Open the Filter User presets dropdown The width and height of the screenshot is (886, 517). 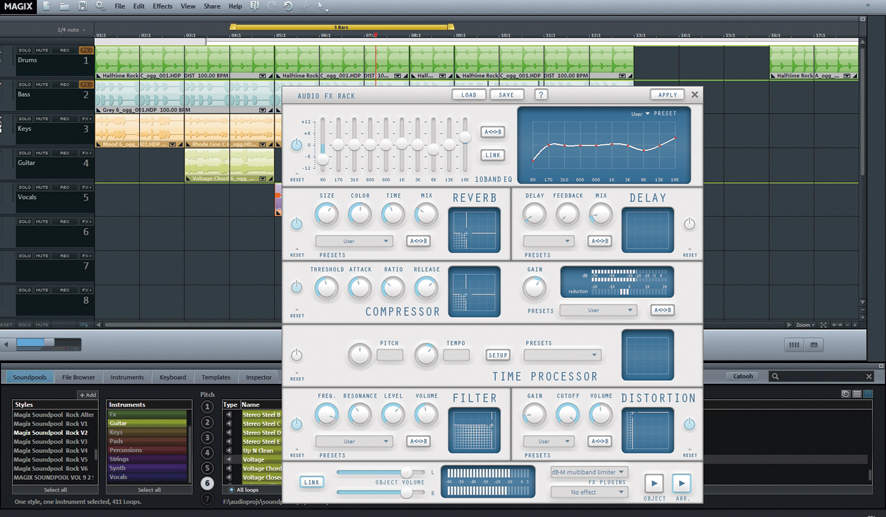pyautogui.click(x=354, y=441)
